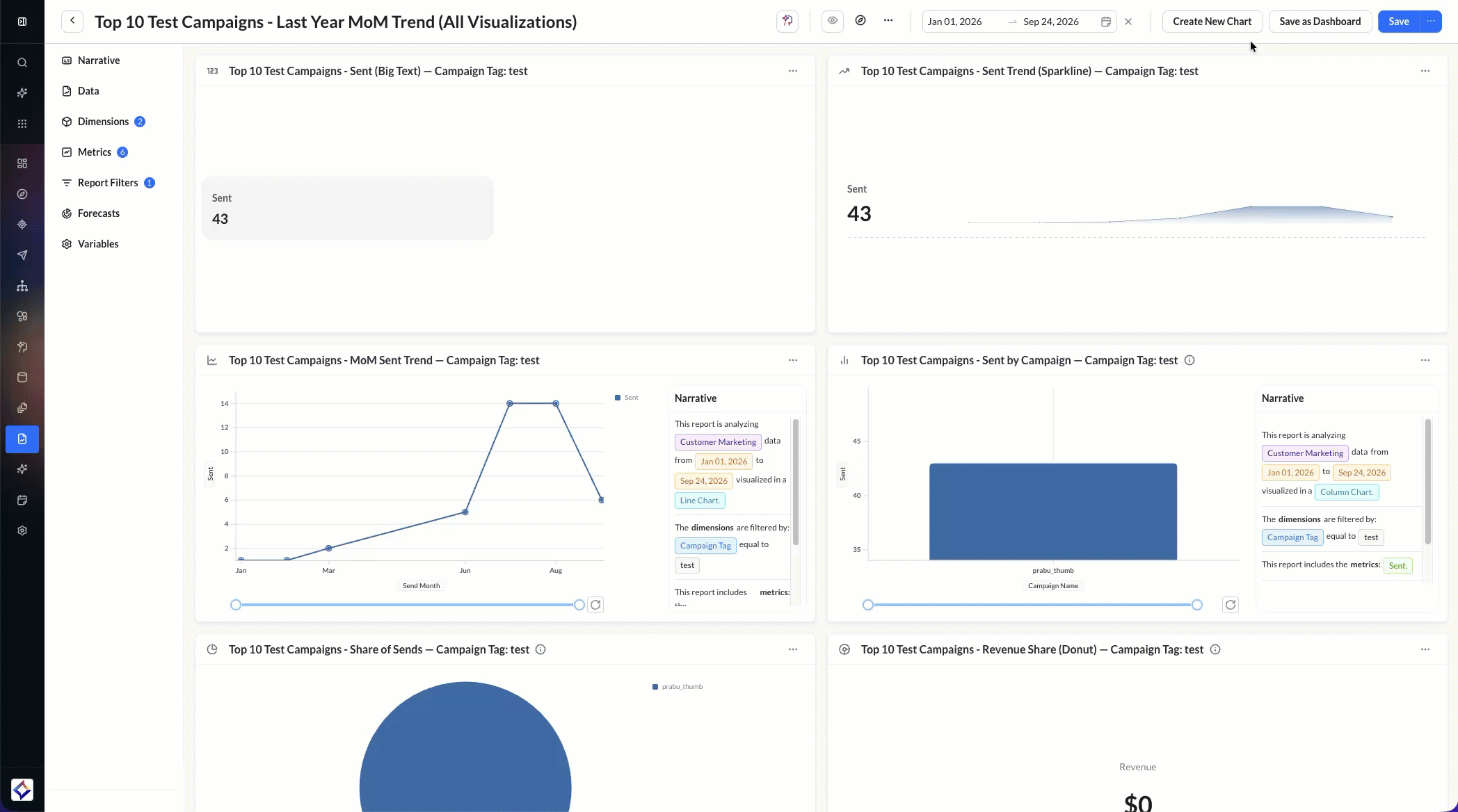Click info icon beside Sent by Campaign title
This screenshot has height=812, width=1458.
click(1189, 360)
